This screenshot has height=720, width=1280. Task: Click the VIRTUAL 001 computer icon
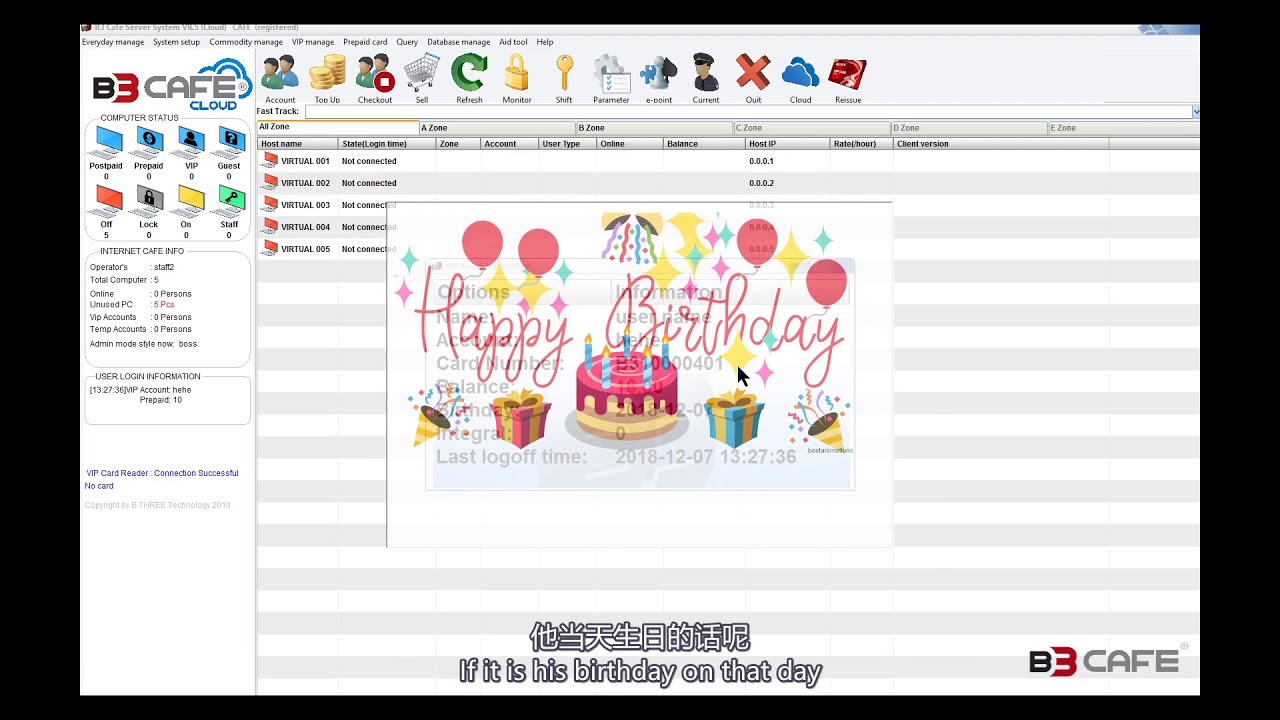(270, 160)
